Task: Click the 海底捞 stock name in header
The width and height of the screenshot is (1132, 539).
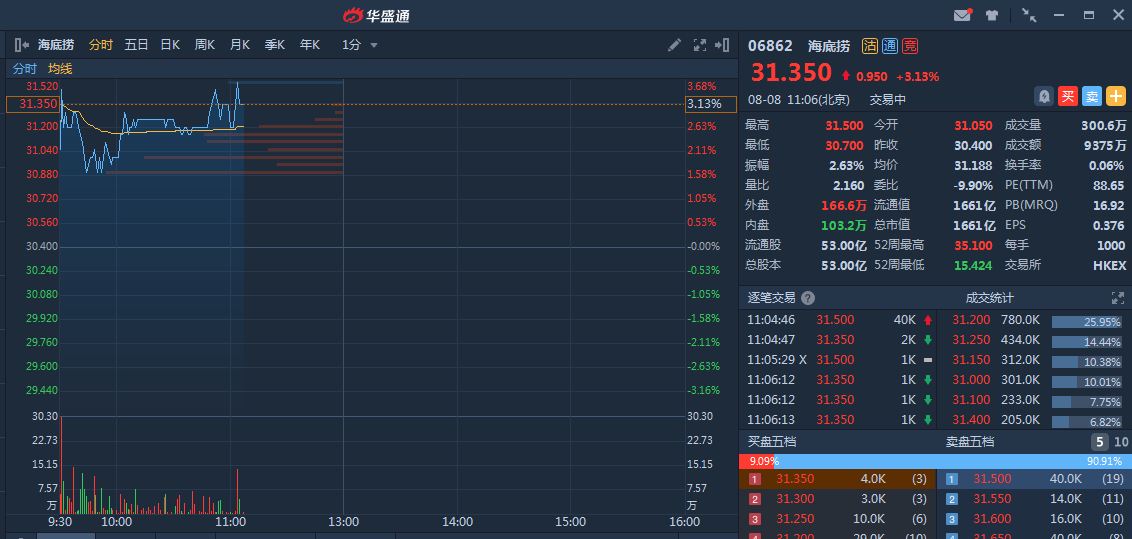Action: coord(828,46)
